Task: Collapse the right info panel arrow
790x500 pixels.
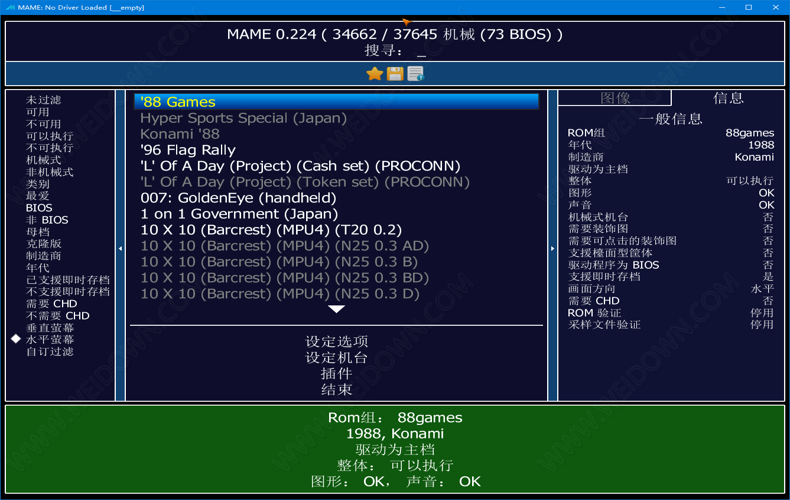Action: coord(552,248)
